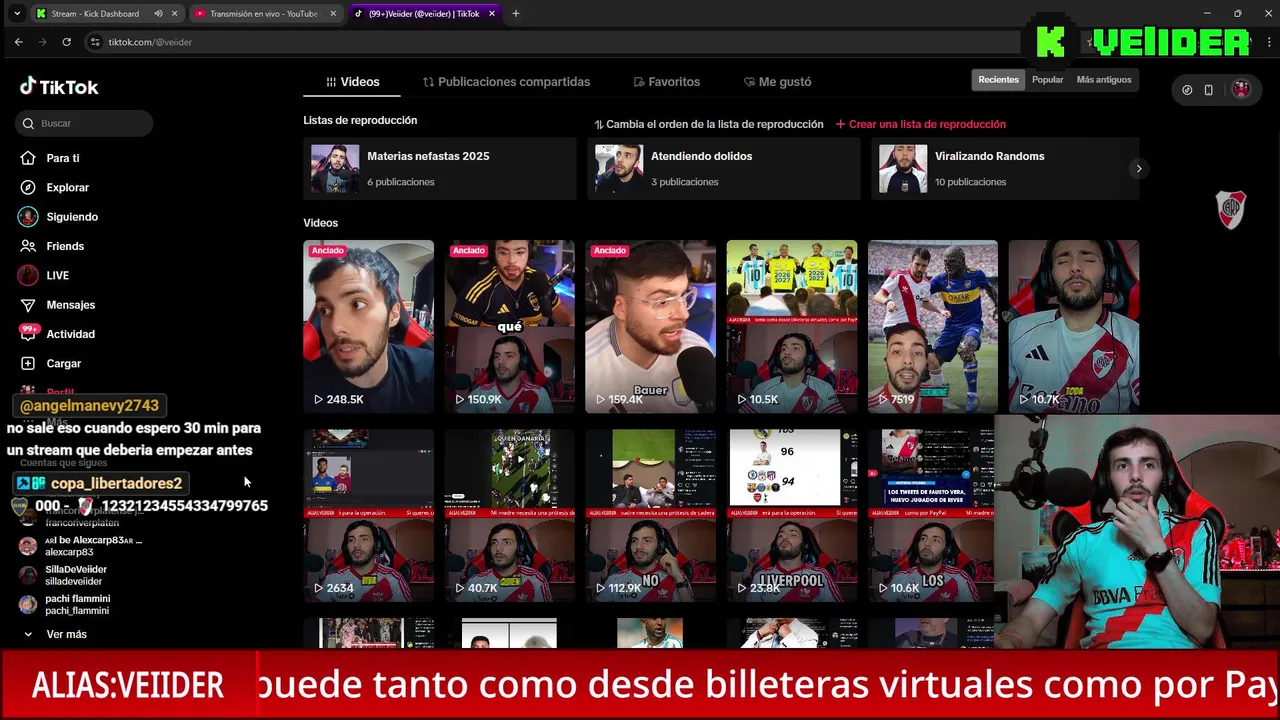Click the Buscar search field
This screenshot has width=1280, height=720.
click(84, 123)
